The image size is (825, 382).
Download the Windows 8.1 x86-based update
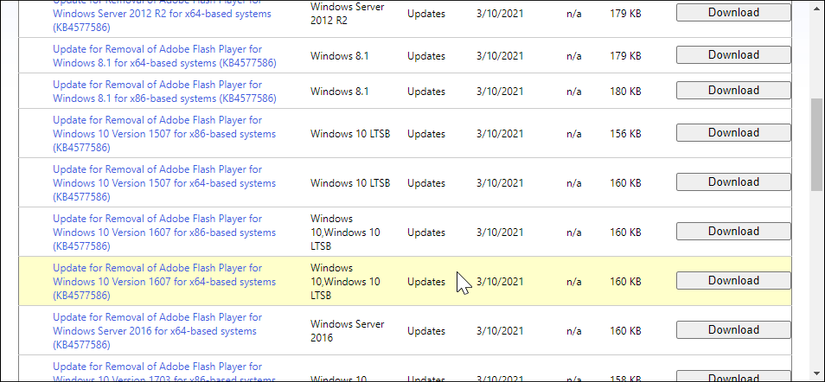(733, 91)
